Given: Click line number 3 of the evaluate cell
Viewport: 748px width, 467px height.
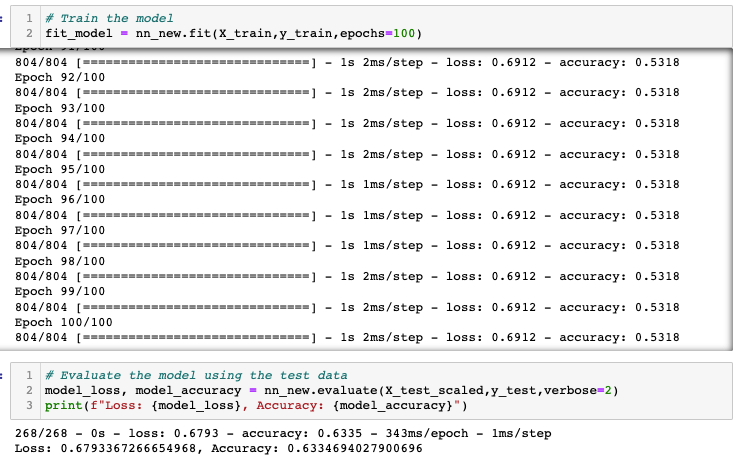Looking at the screenshot, I should tap(29, 405).
